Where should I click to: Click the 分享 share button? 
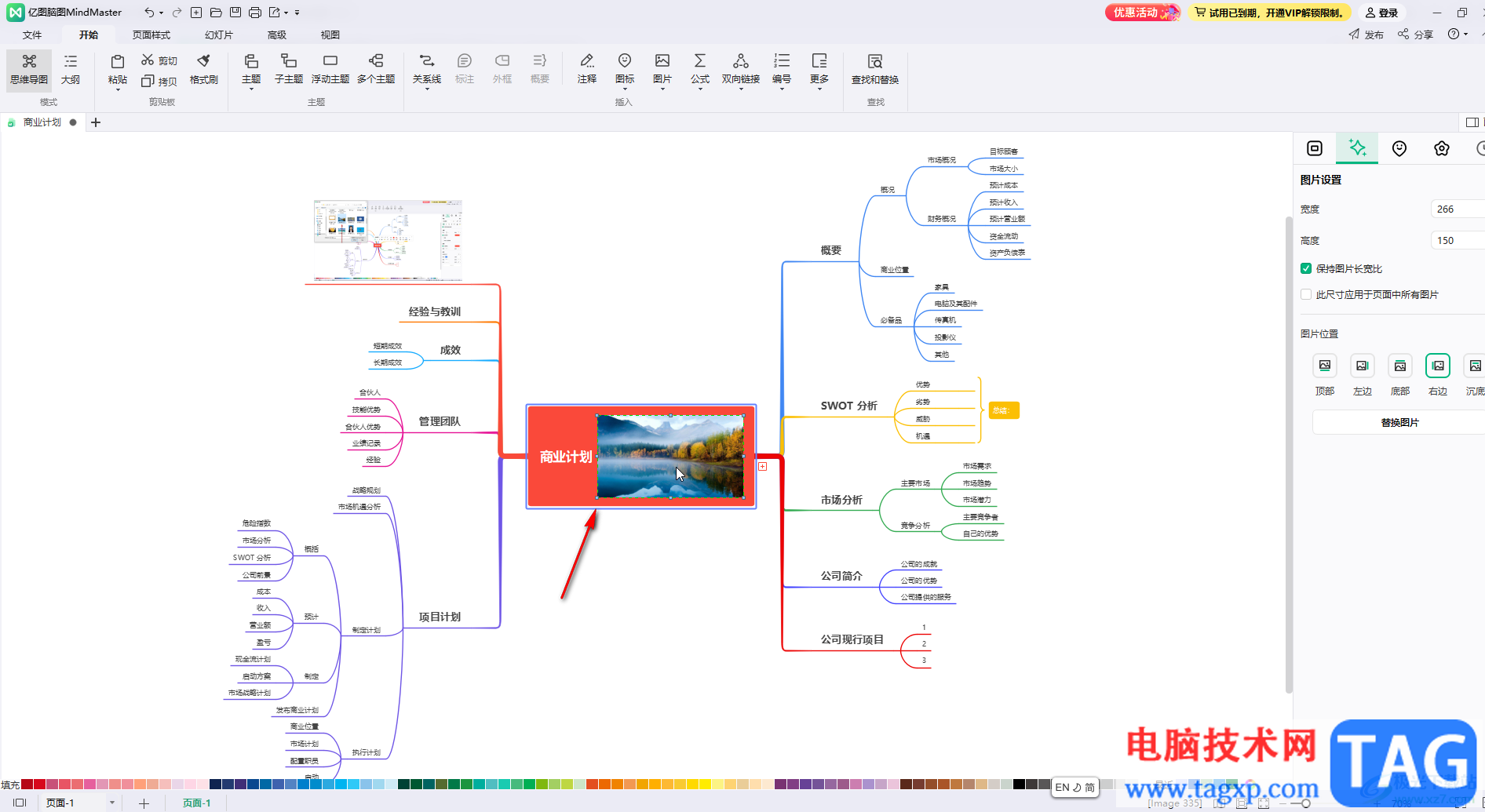coord(1416,35)
